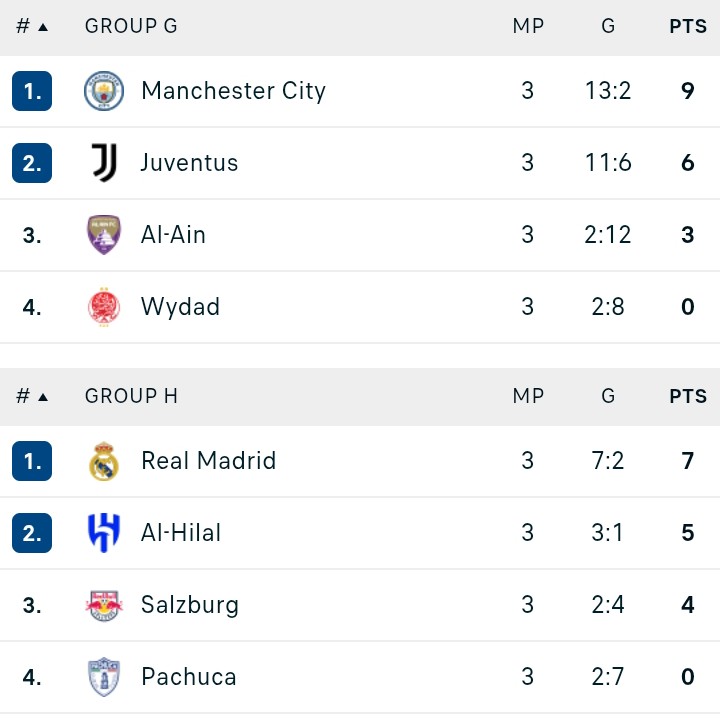Screen dimensions: 720x721
Task: Click the Real Madrid crest
Action: point(104,461)
